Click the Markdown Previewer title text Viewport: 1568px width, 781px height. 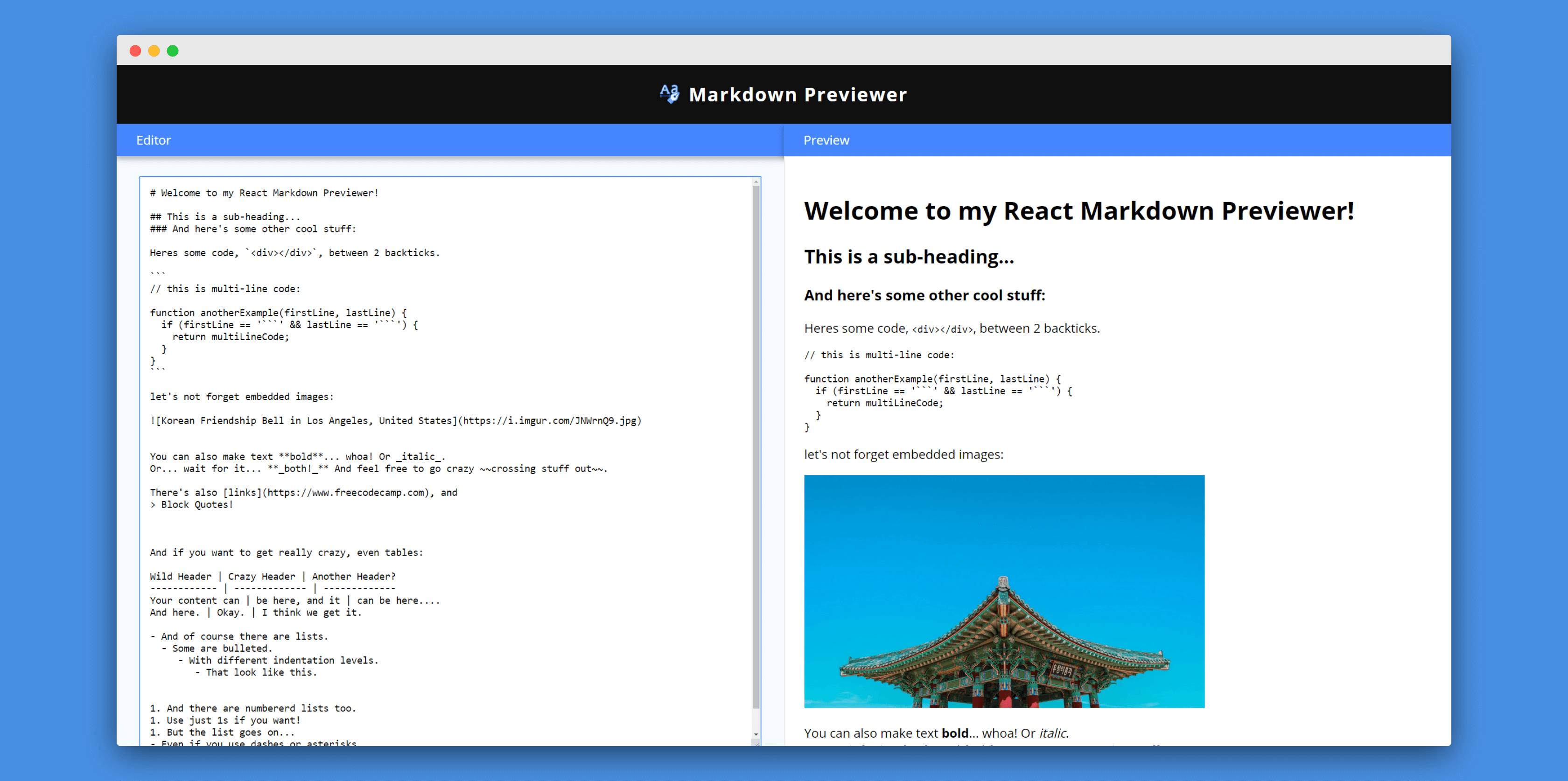[798, 94]
